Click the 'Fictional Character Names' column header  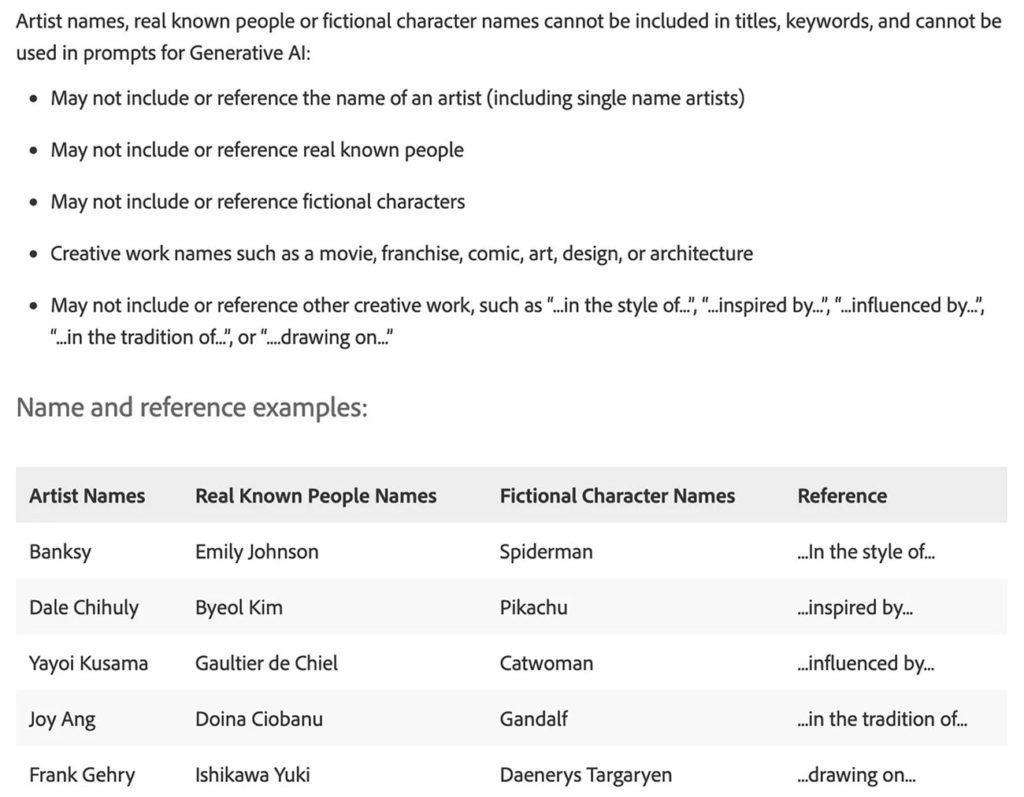(617, 496)
